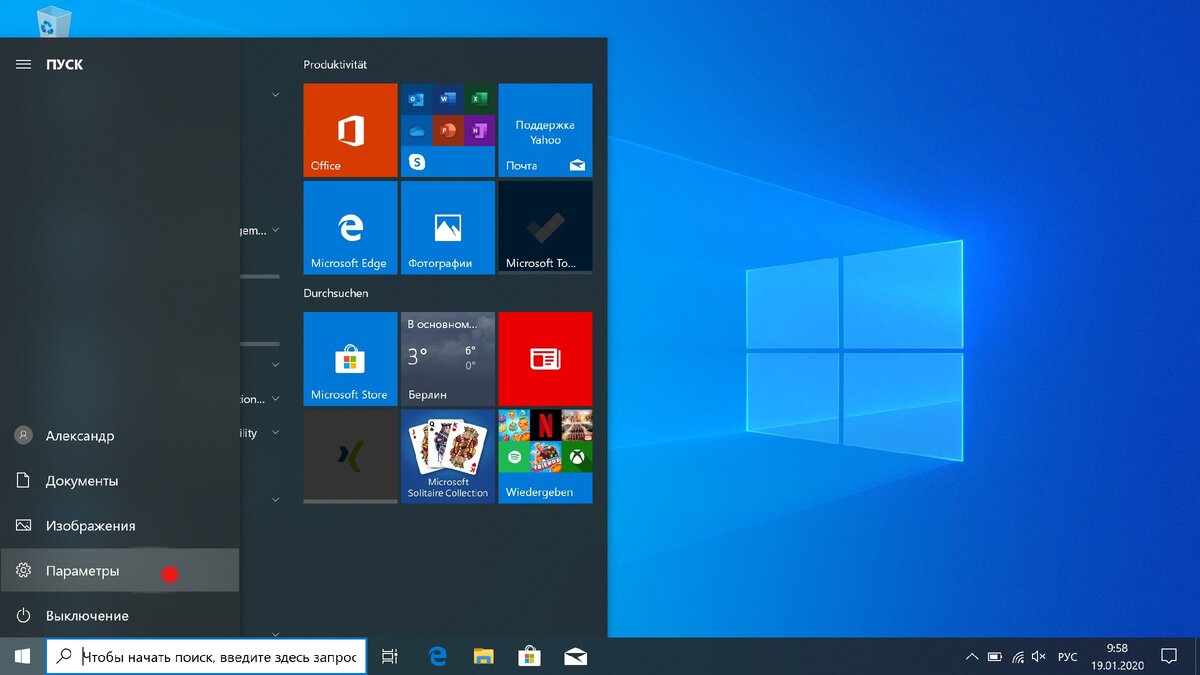Open the Microsoft Store tile
Image resolution: width=1200 pixels, height=675 pixels.
coord(350,359)
